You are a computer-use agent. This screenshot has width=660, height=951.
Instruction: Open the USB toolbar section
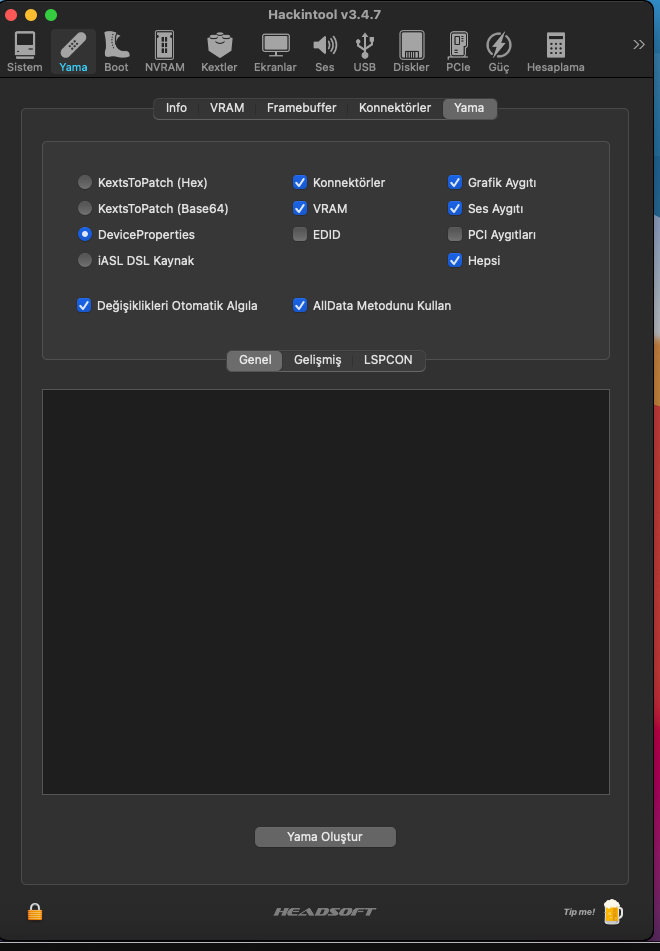(365, 51)
